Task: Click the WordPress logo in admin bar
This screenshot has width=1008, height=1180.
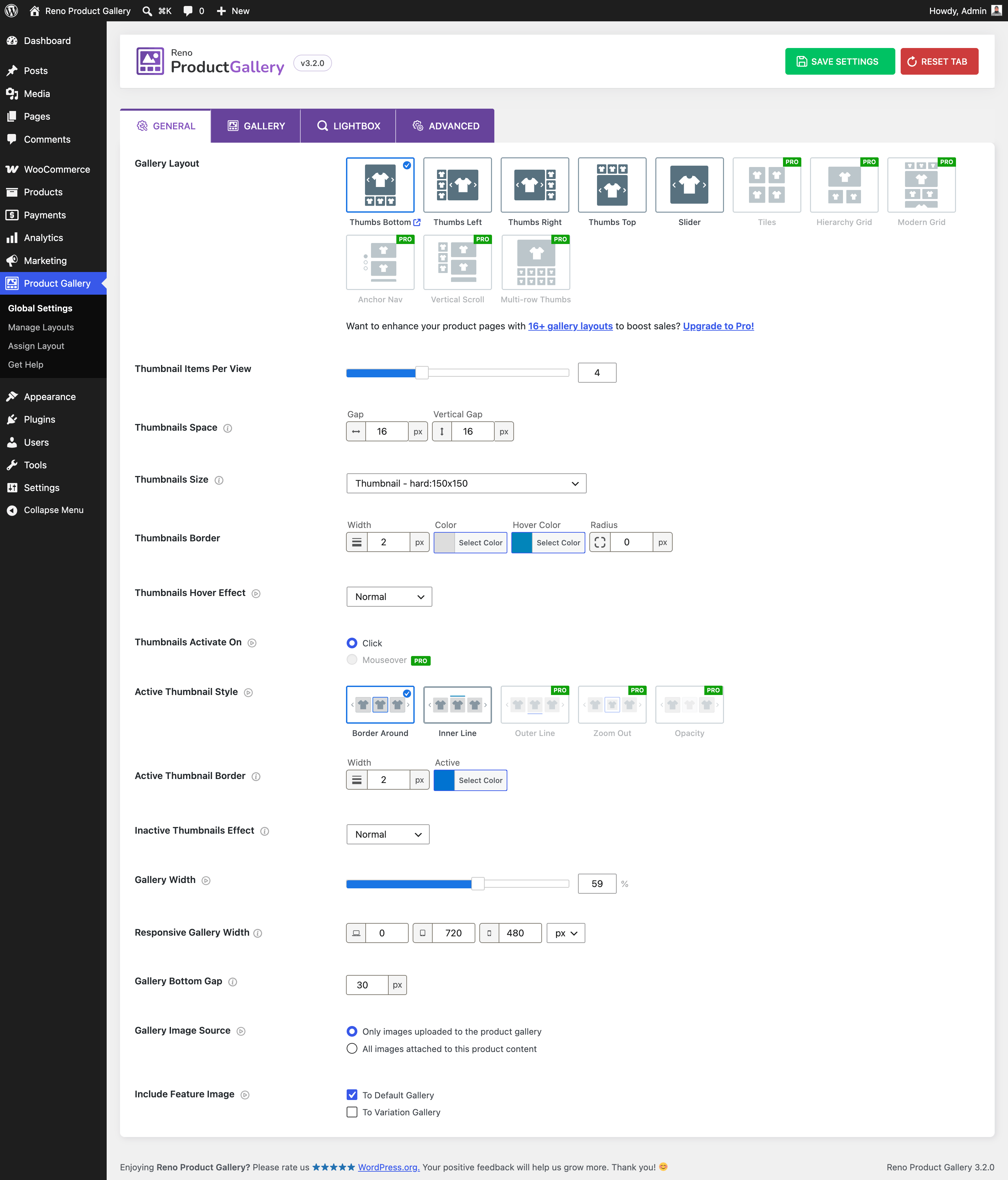Action: [11, 11]
